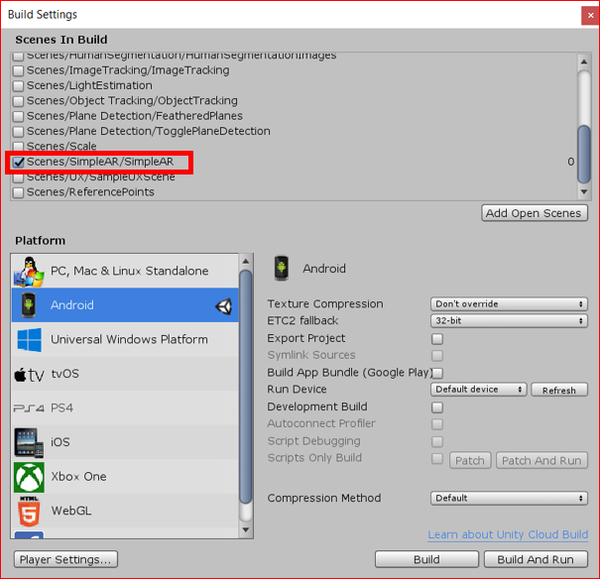Click scene list scroll down arrow

[x=584, y=192]
